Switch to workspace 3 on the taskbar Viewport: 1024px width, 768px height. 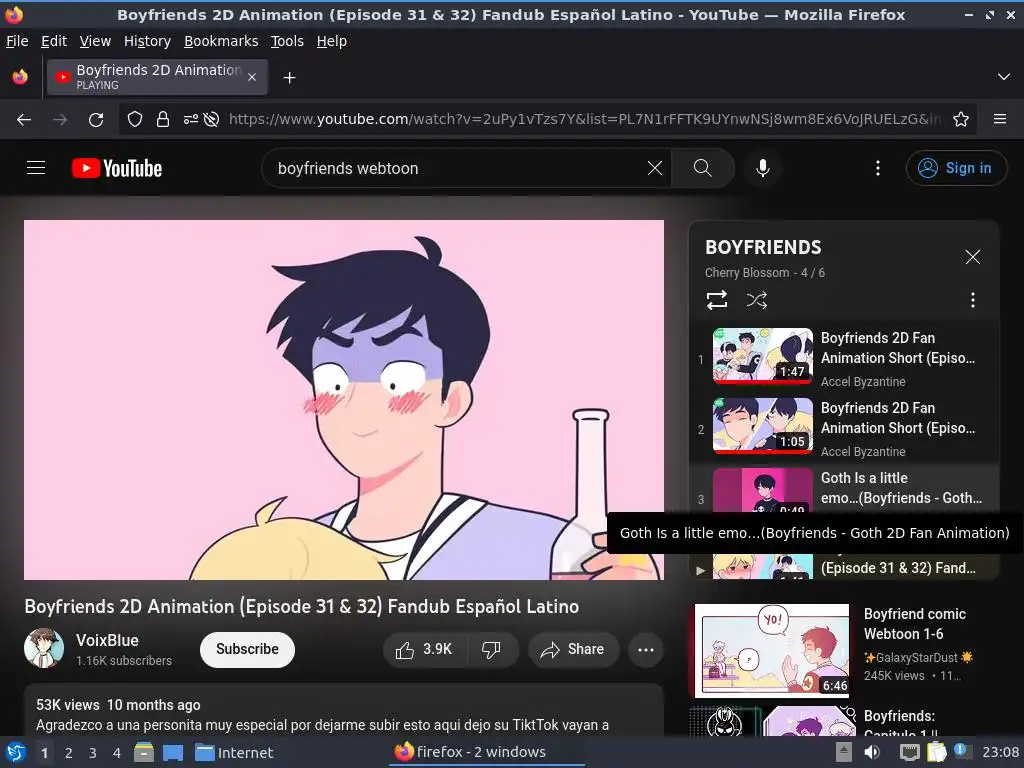click(93, 753)
